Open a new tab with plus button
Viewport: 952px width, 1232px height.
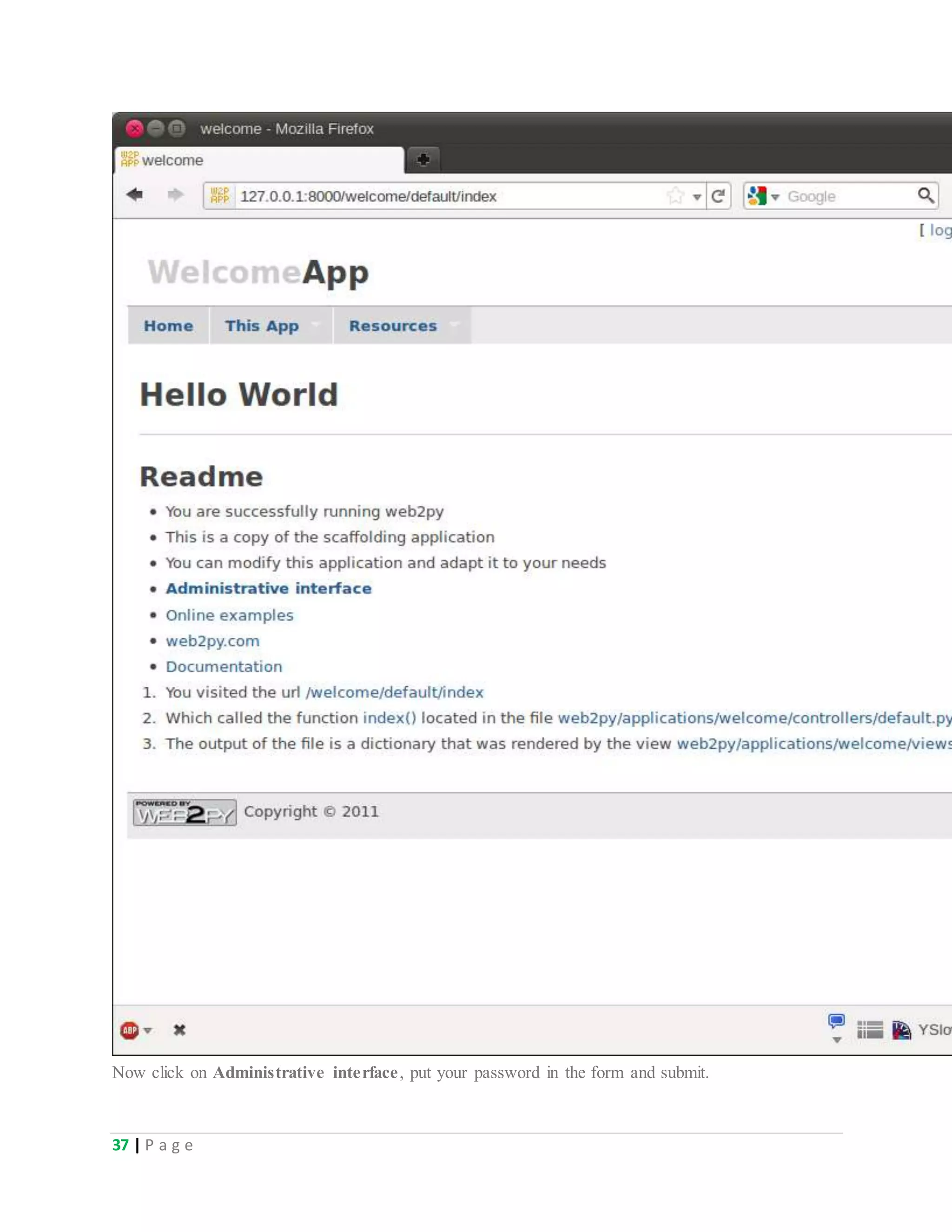click(x=423, y=160)
